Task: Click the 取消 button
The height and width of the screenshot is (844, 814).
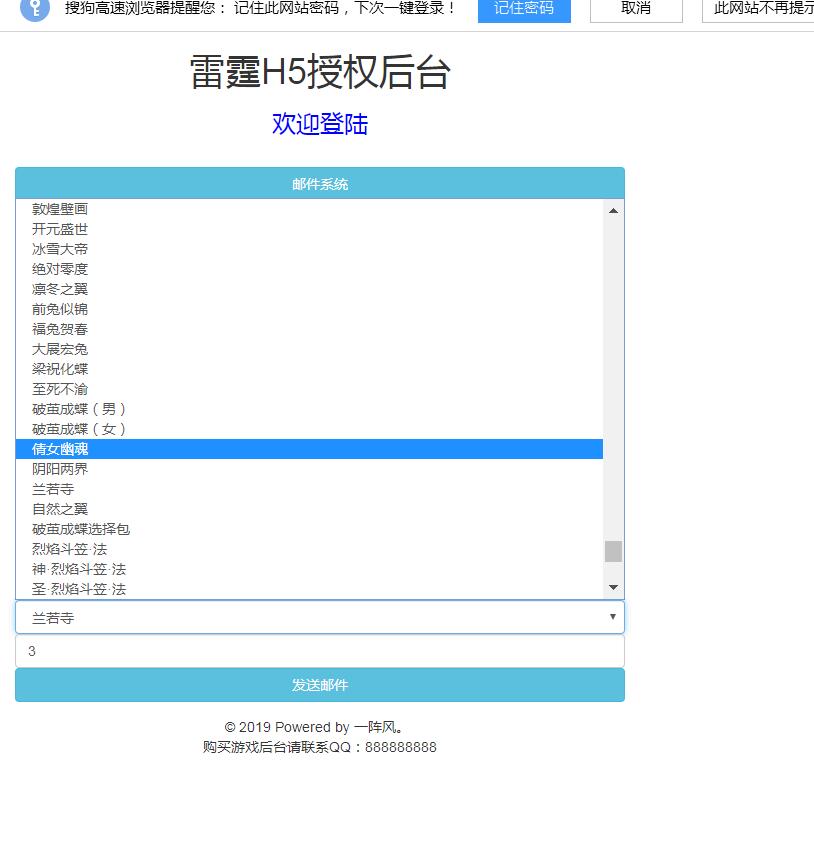Action: pyautogui.click(x=636, y=9)
